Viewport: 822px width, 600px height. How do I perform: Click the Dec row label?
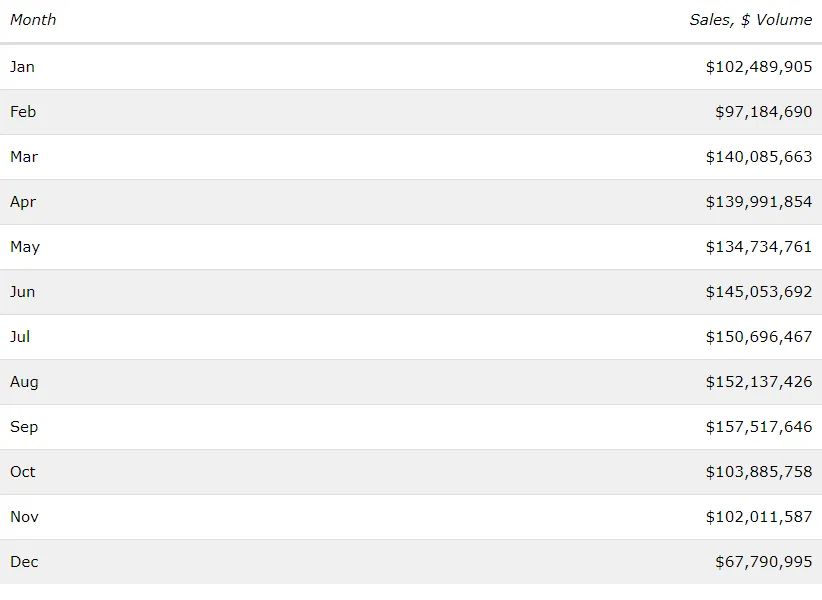[24, 562]
